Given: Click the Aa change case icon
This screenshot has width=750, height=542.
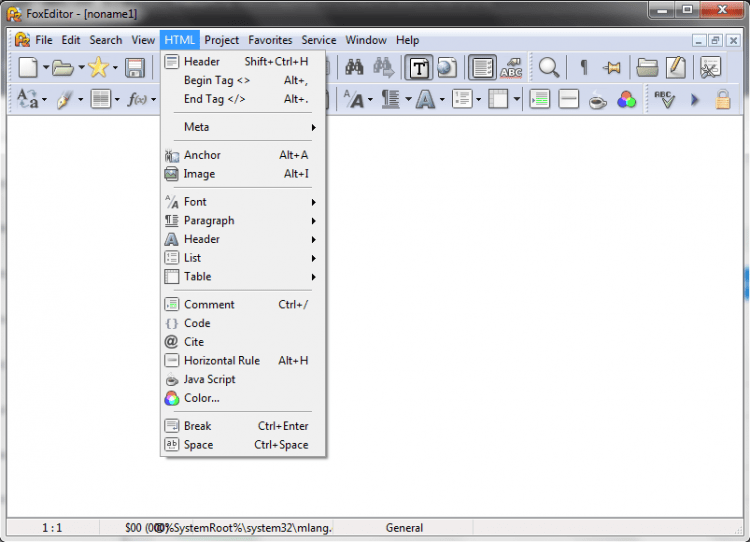Looking at the screenshot, I should (27, 100).
